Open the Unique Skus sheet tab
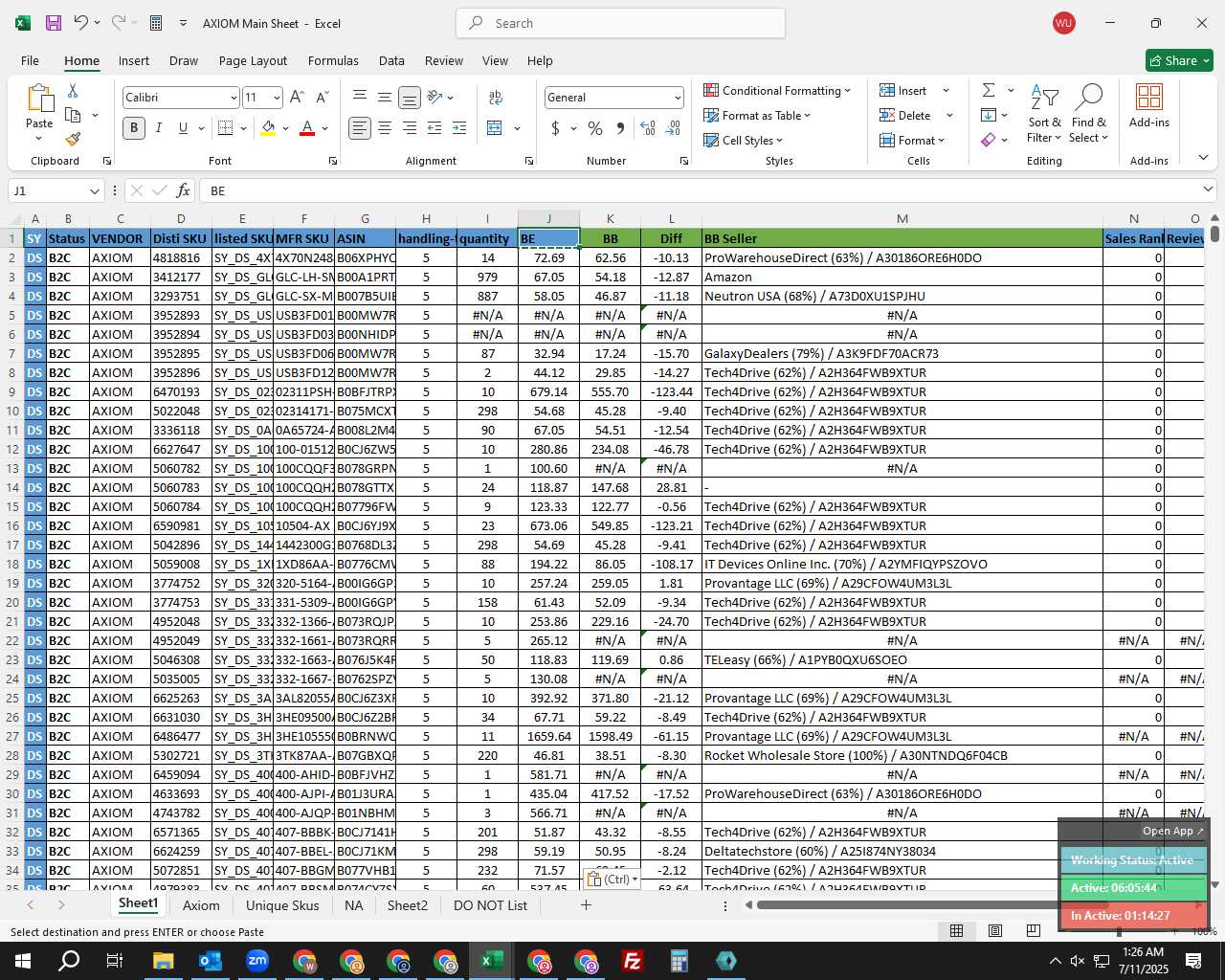 pyautogui.click(x=282, y=905)
